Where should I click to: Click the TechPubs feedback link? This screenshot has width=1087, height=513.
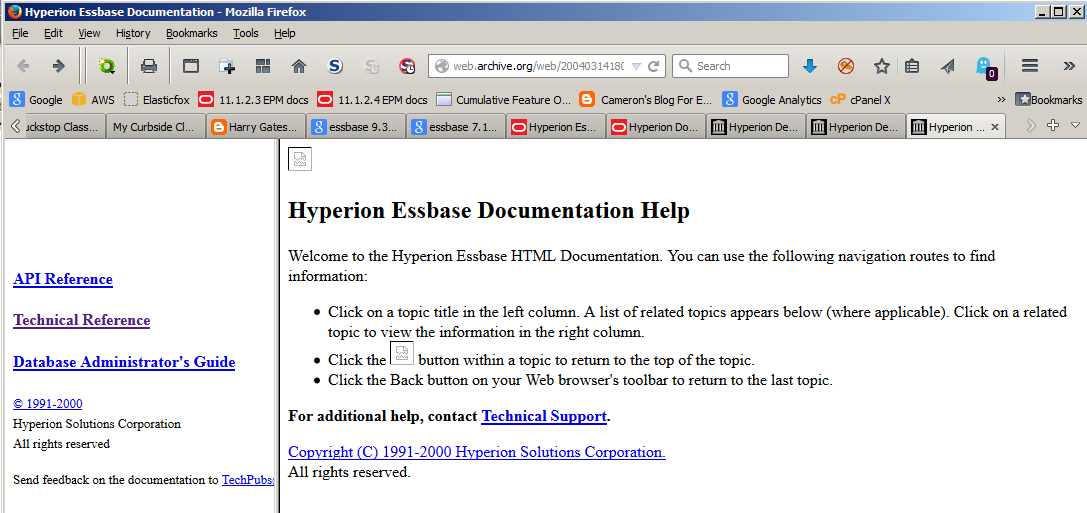point(247,480)
